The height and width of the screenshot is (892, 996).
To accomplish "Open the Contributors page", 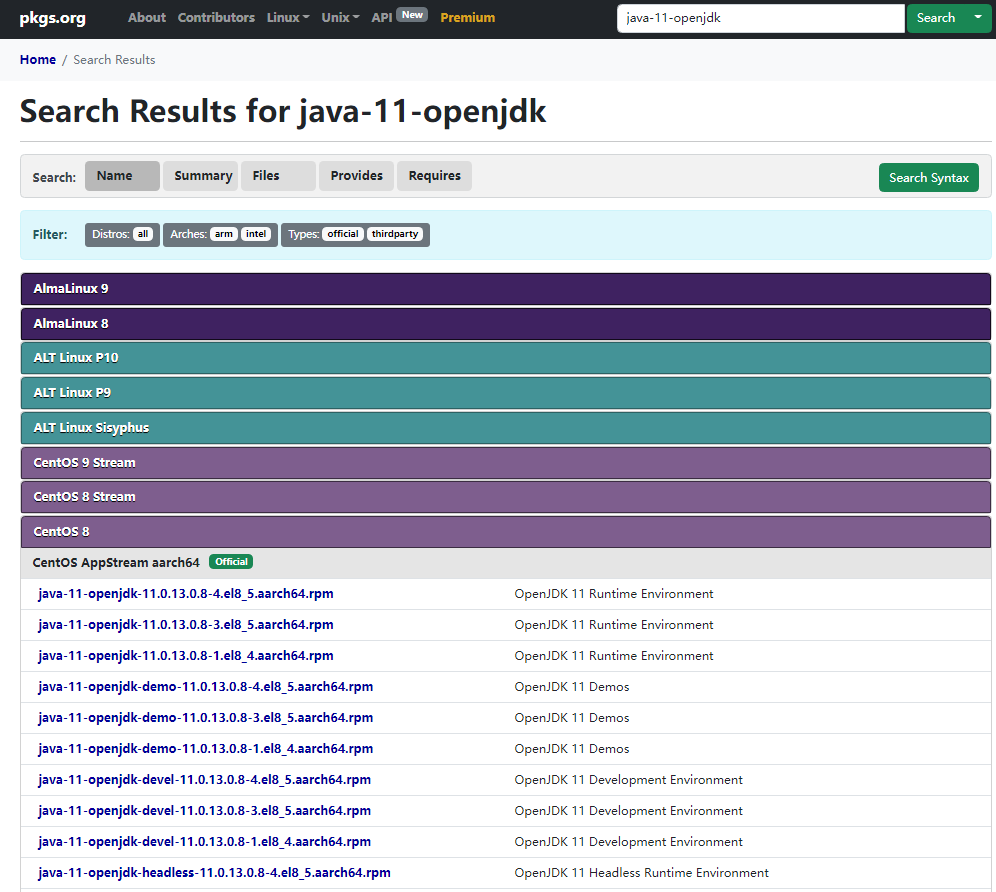I will (216, 18).
